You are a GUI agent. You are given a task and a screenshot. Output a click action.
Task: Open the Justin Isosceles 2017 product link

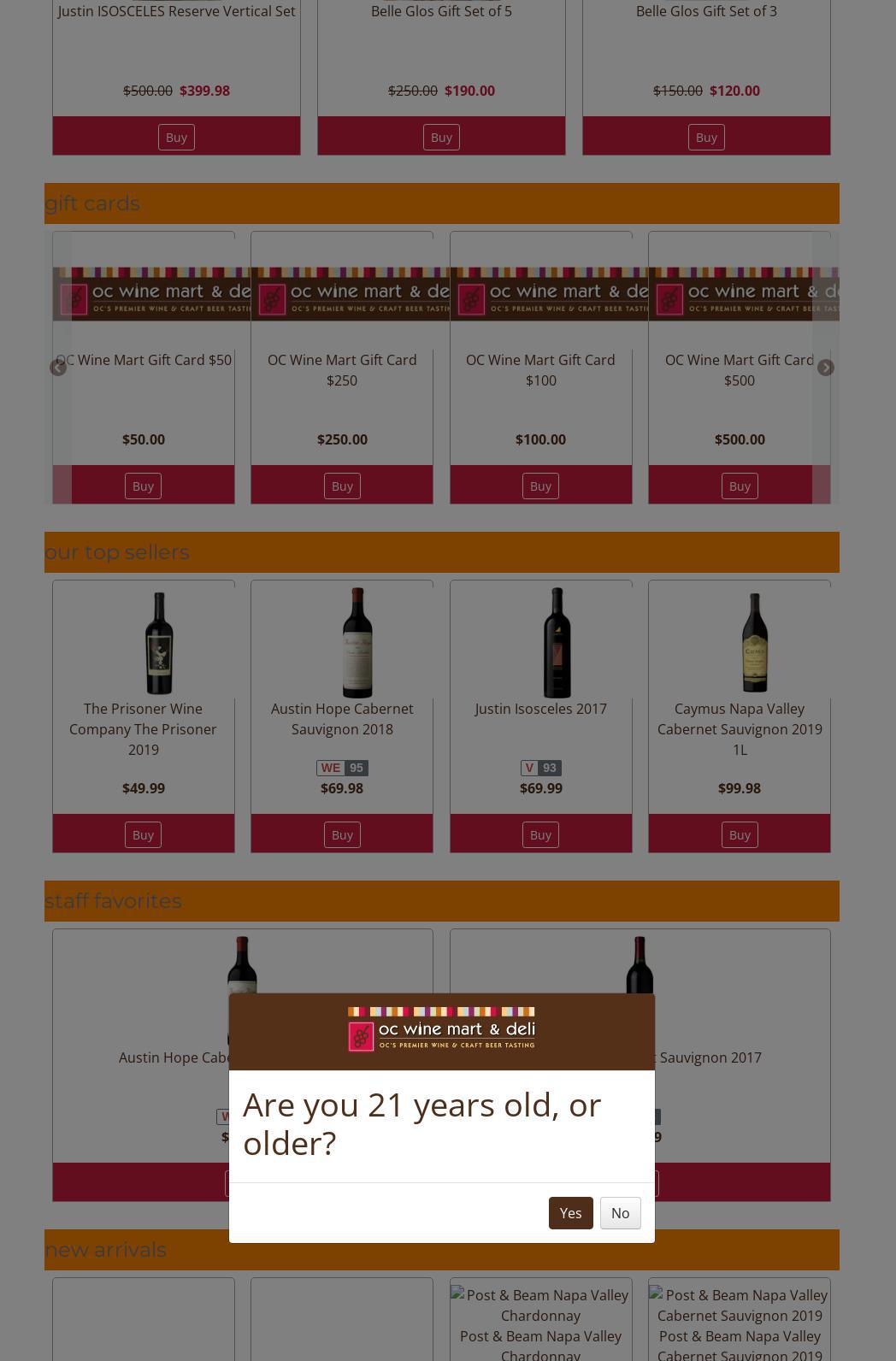(540, 709)
